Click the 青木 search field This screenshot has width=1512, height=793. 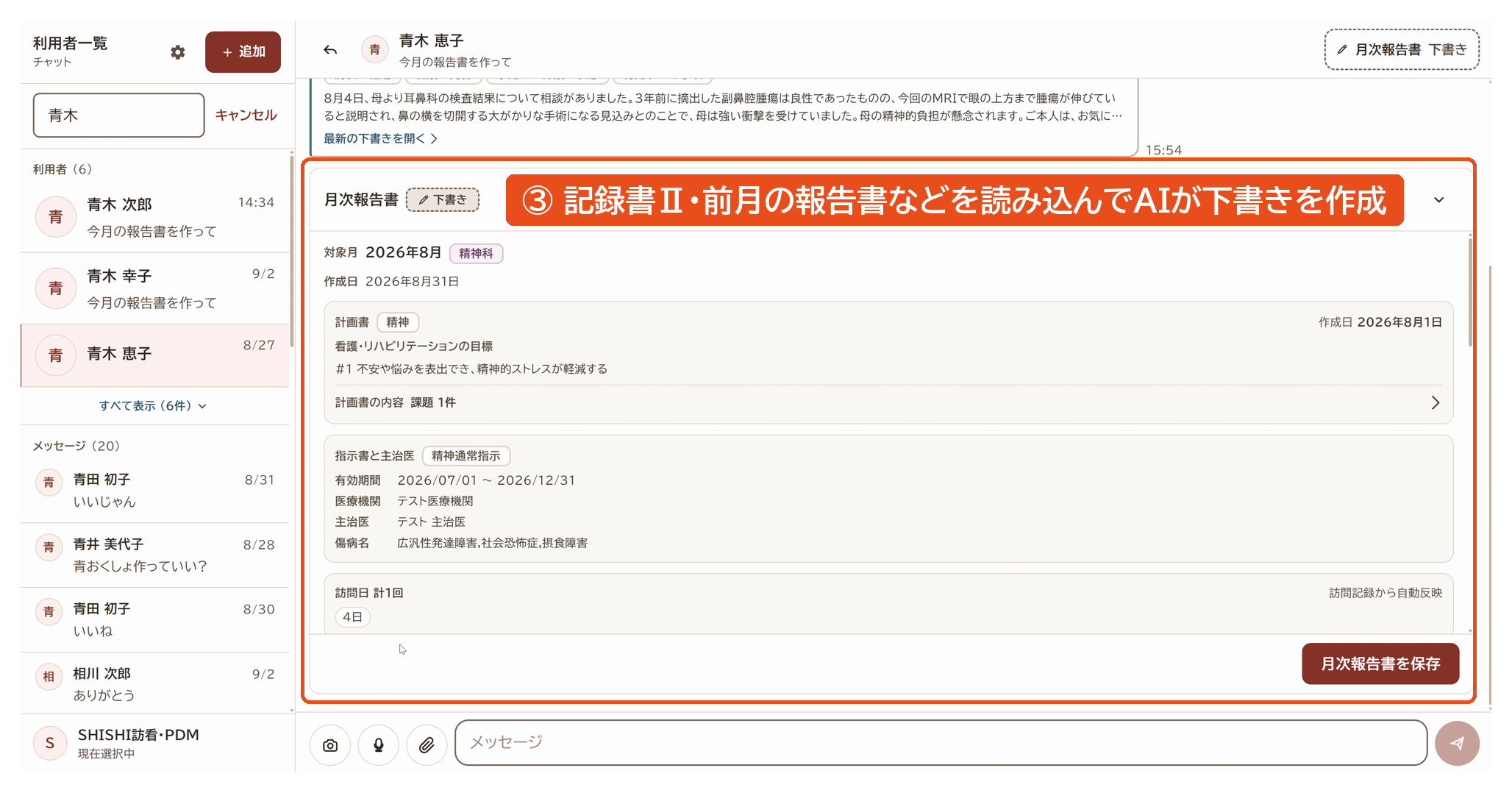coord(118,115)
